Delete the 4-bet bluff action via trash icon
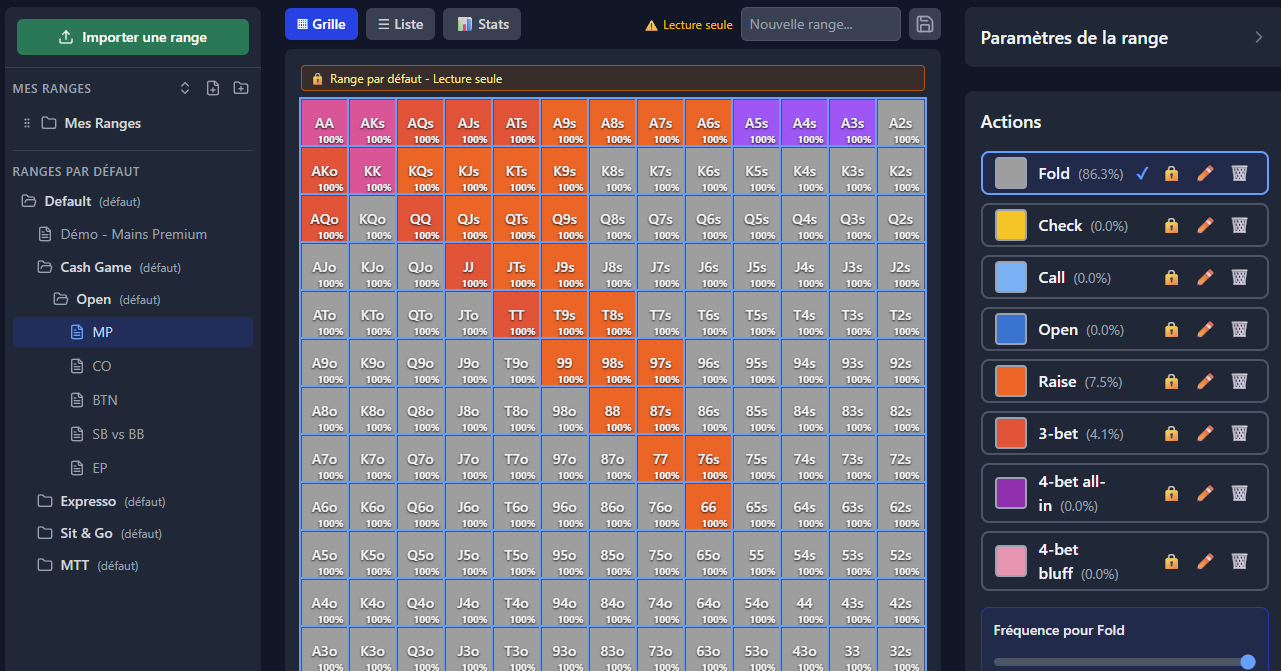Screen dimensions: 1281x671 [x=1239, y=561]
